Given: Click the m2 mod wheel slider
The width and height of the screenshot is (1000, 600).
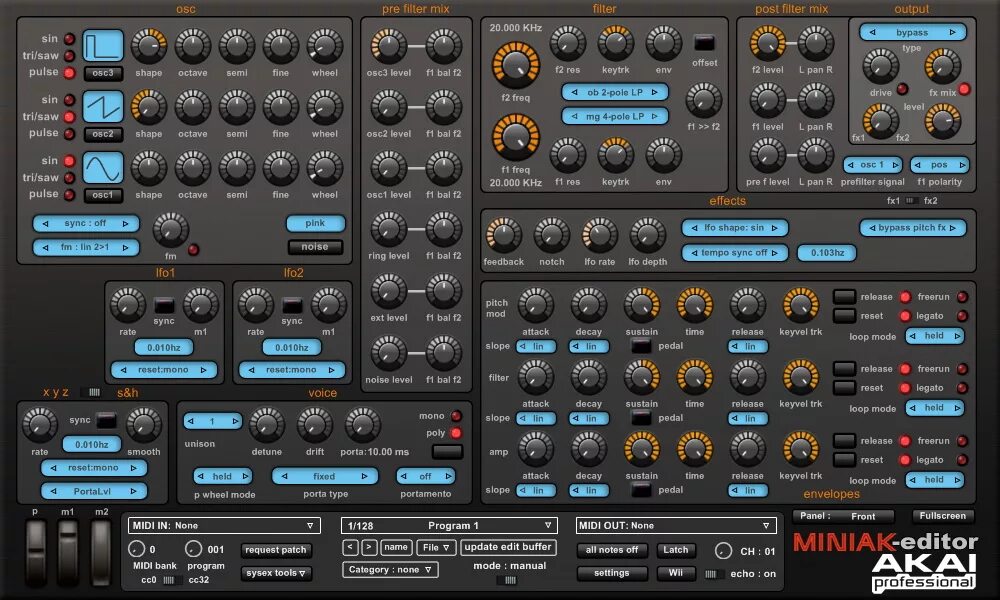Looking at the screenshot, I should [101, 552].
